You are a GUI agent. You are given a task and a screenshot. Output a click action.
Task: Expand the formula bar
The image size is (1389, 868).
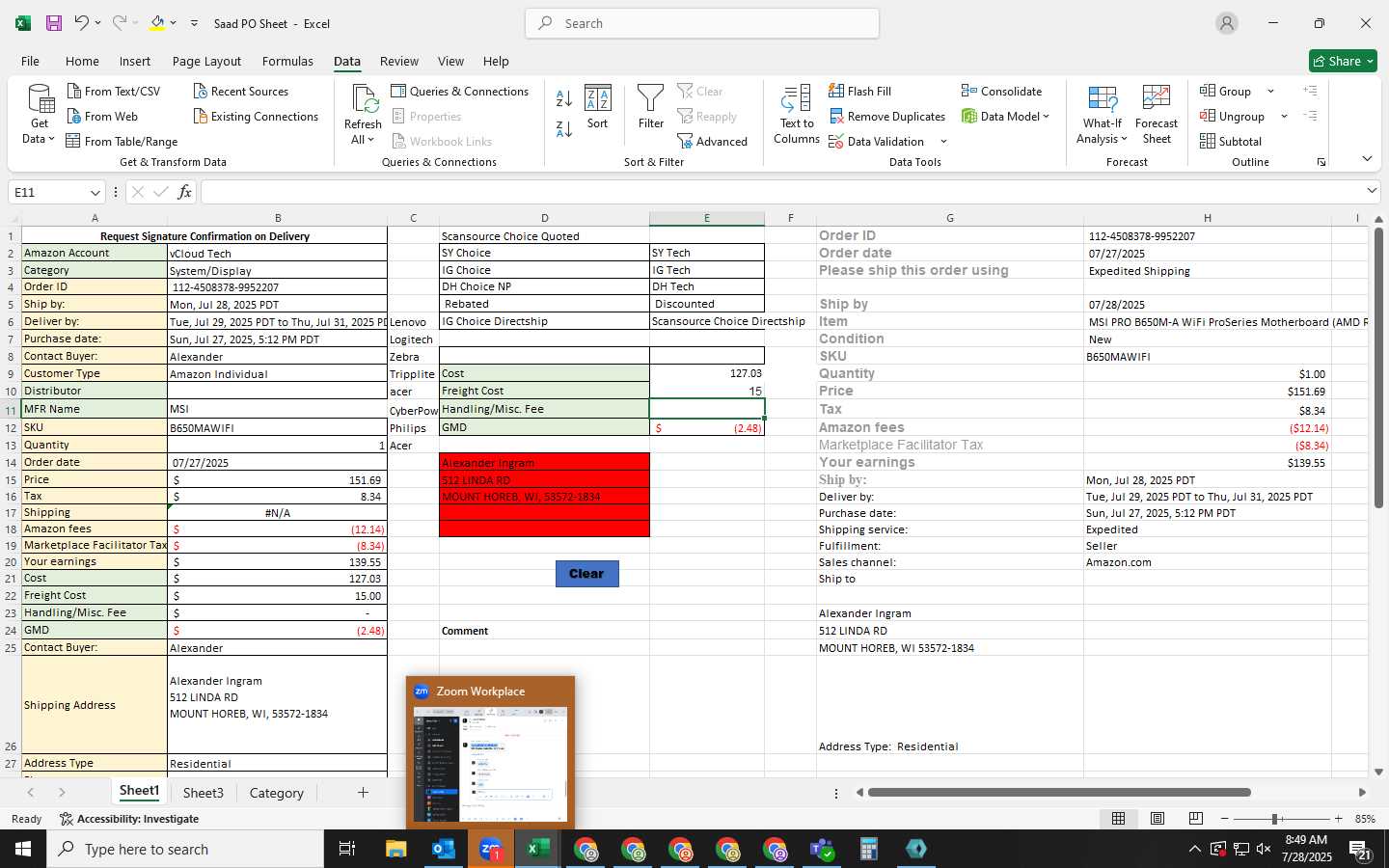click(x=1372, y=191)
